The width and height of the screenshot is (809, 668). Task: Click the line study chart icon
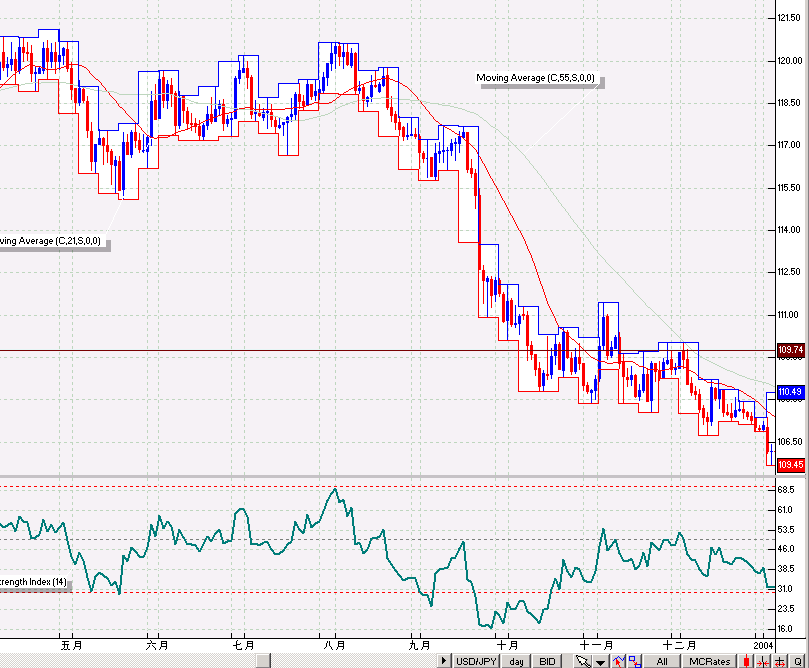click(x=617, y=661)
